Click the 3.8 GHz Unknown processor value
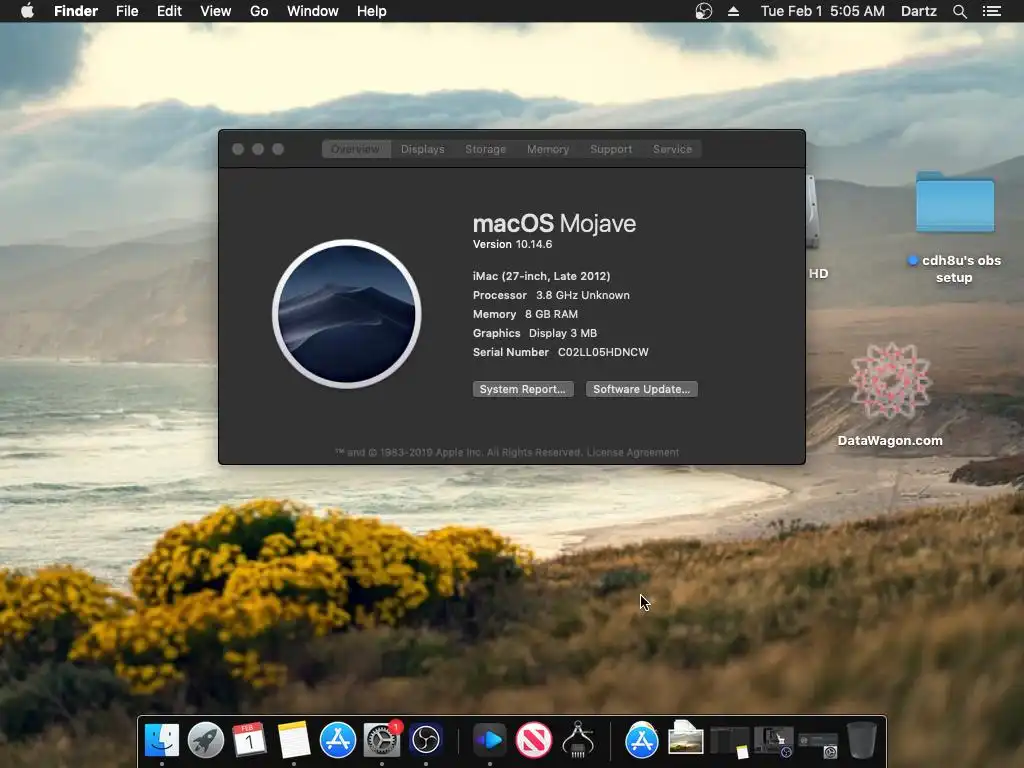The width and height of the screenshot is (1024, 768). tap(583, 295)
